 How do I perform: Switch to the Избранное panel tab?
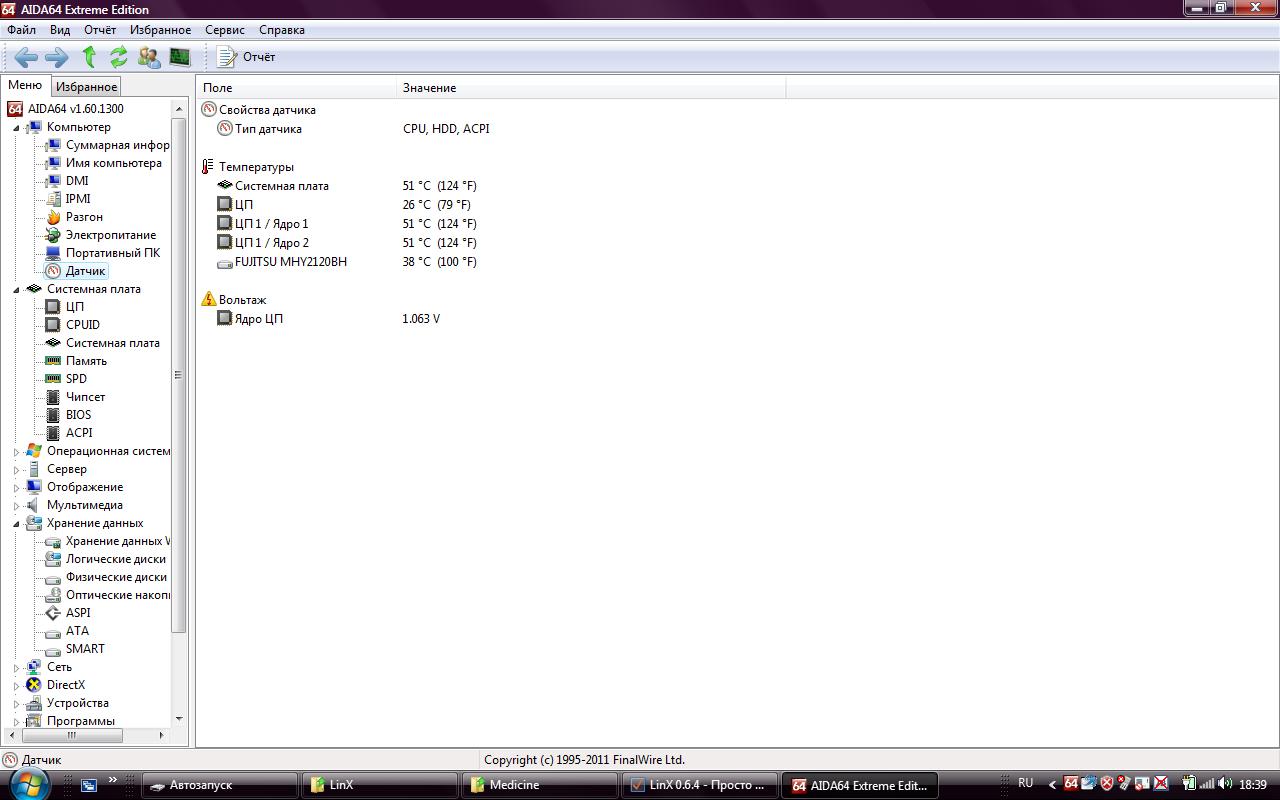pos(86,87)
